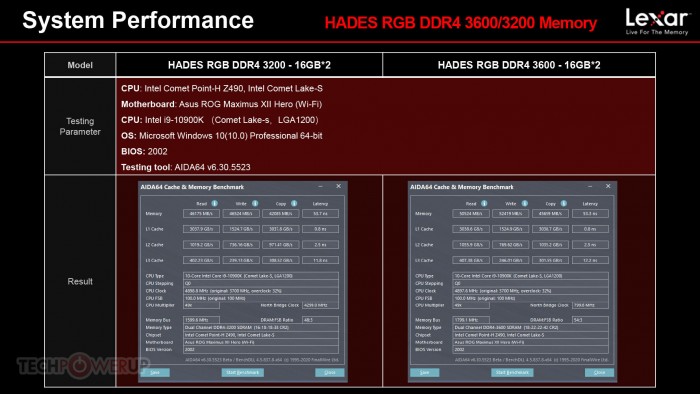Click CPU Type field in DDR4 3200 window
700x394 pixels.
pos(261,276)
